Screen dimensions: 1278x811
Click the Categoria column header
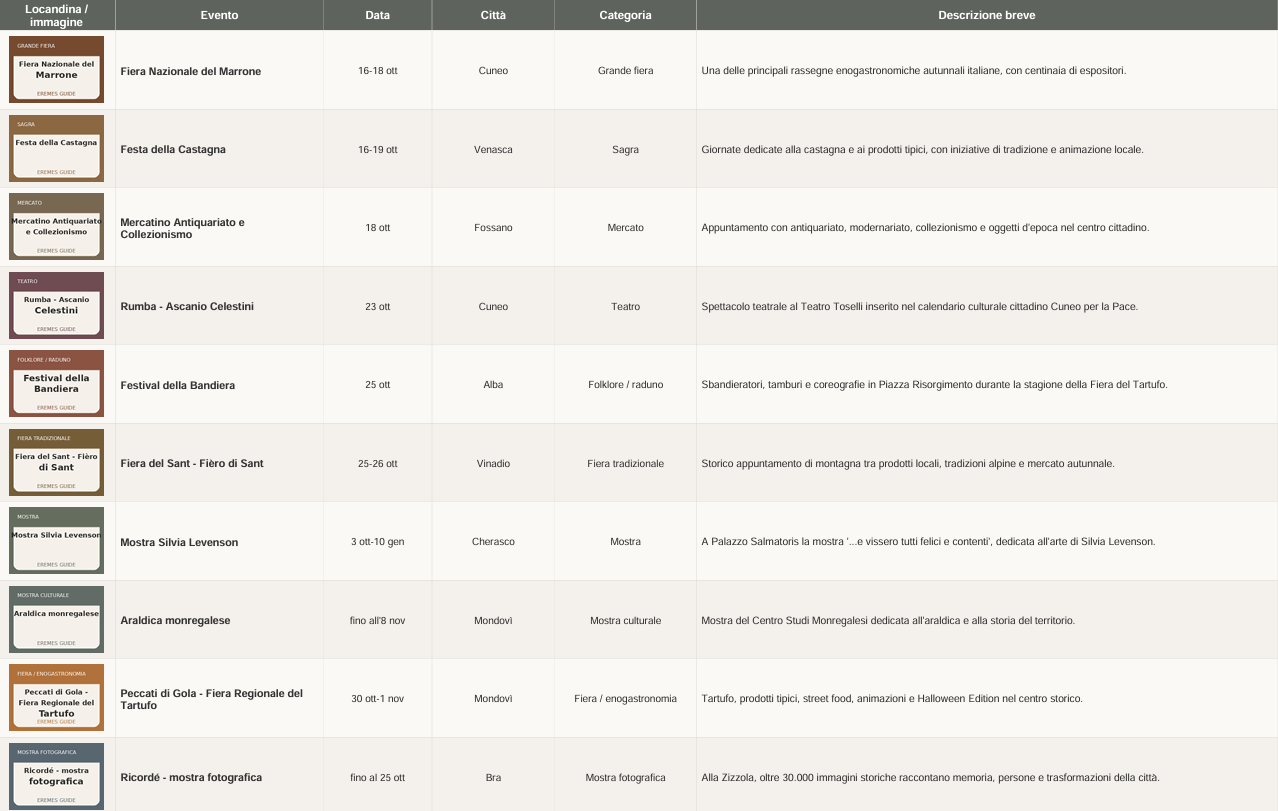pos(625,15)
